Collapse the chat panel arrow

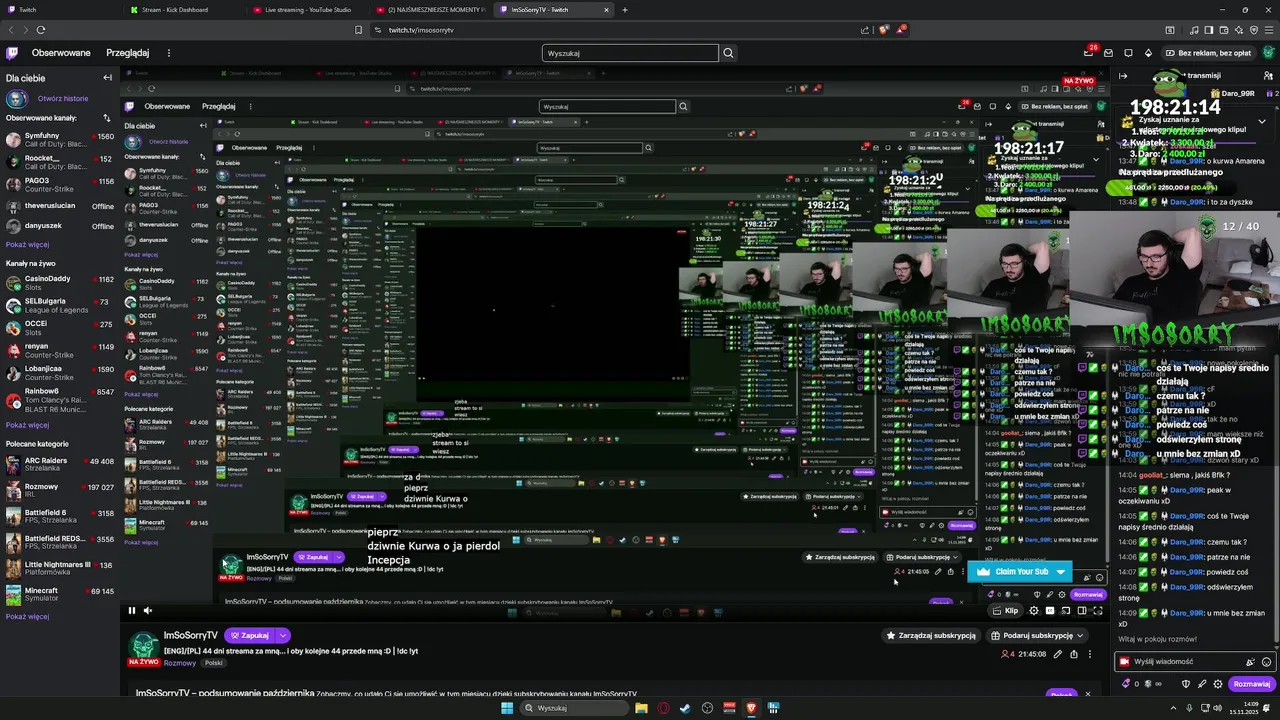[1123, 76]
